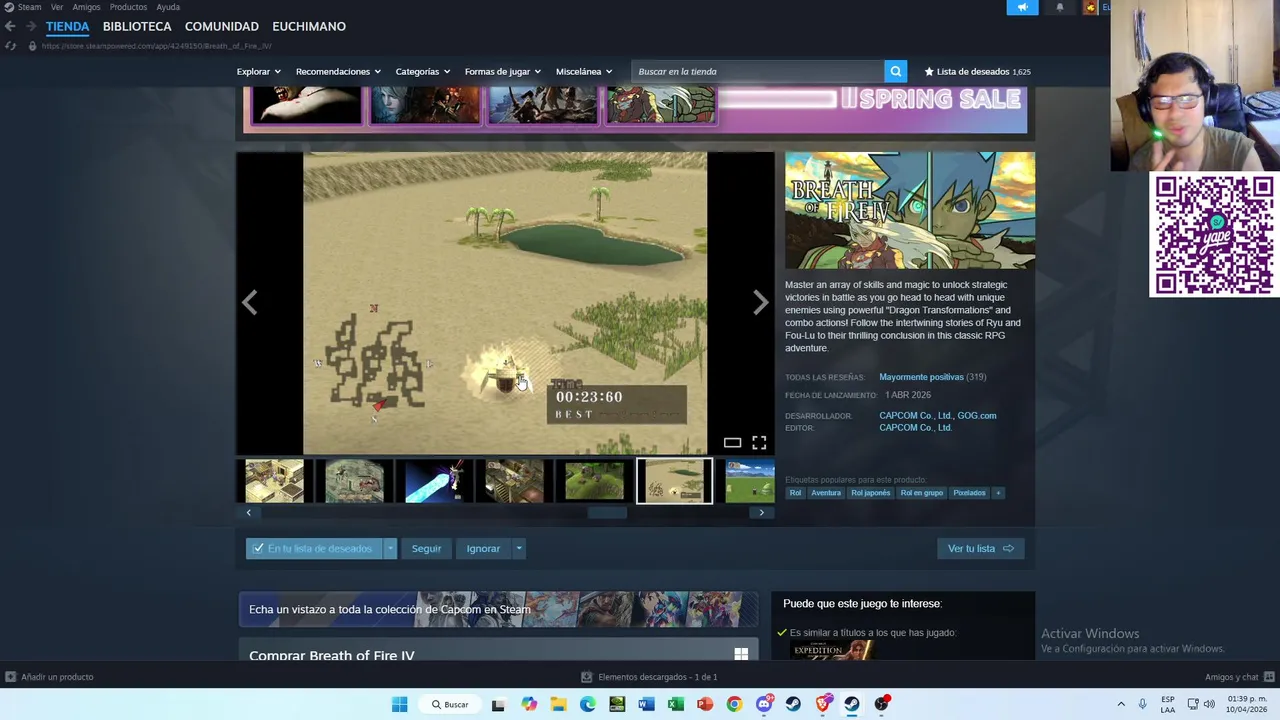1280x720 pixels.
Task: Expand the Explorar store menu
Action: point(258,71)
